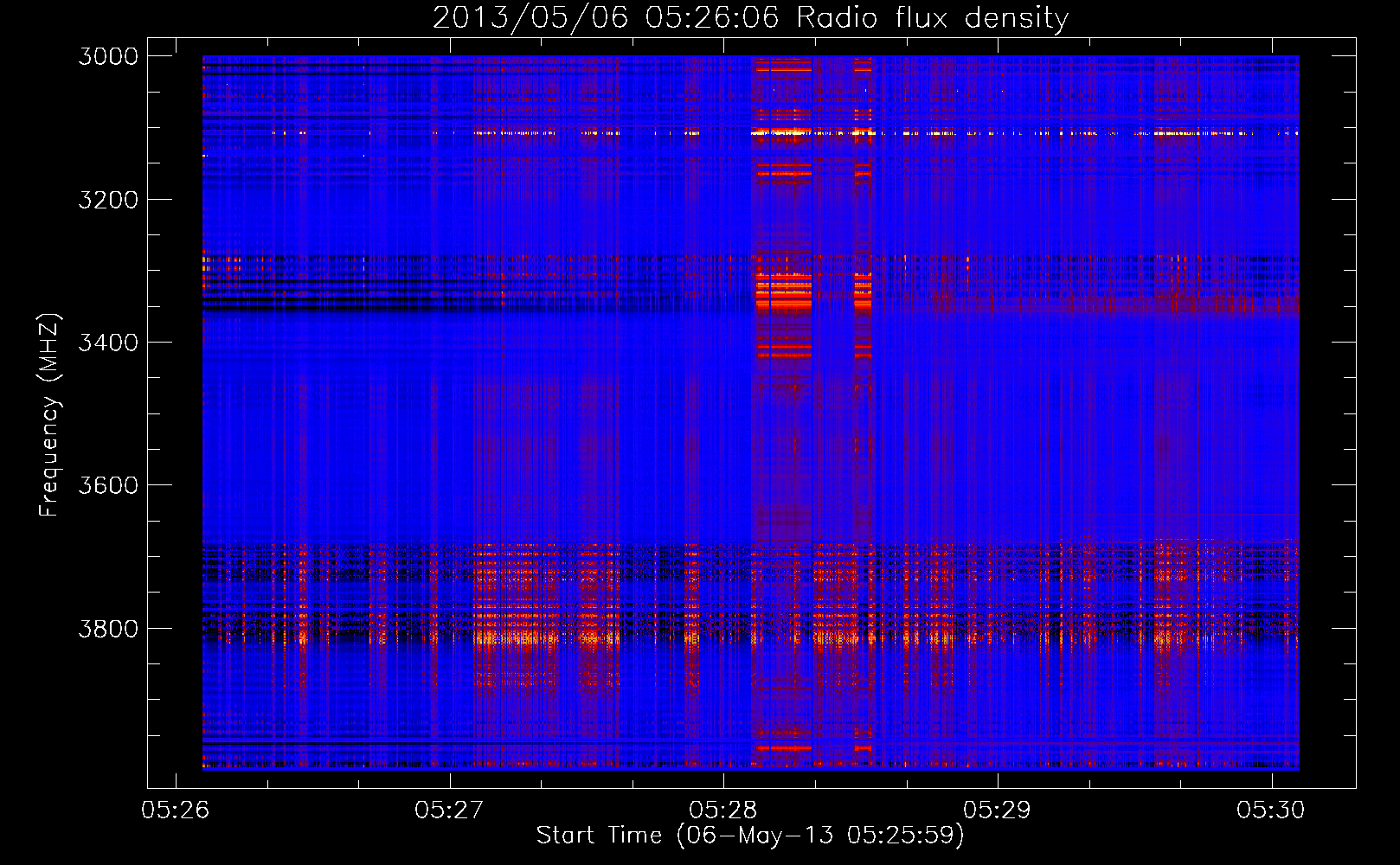Screen dimensions: 1400x865
Task: Click the x-axis label "Start Time (06-May-13 05:25:59)"
Action: tap(749, 836)
